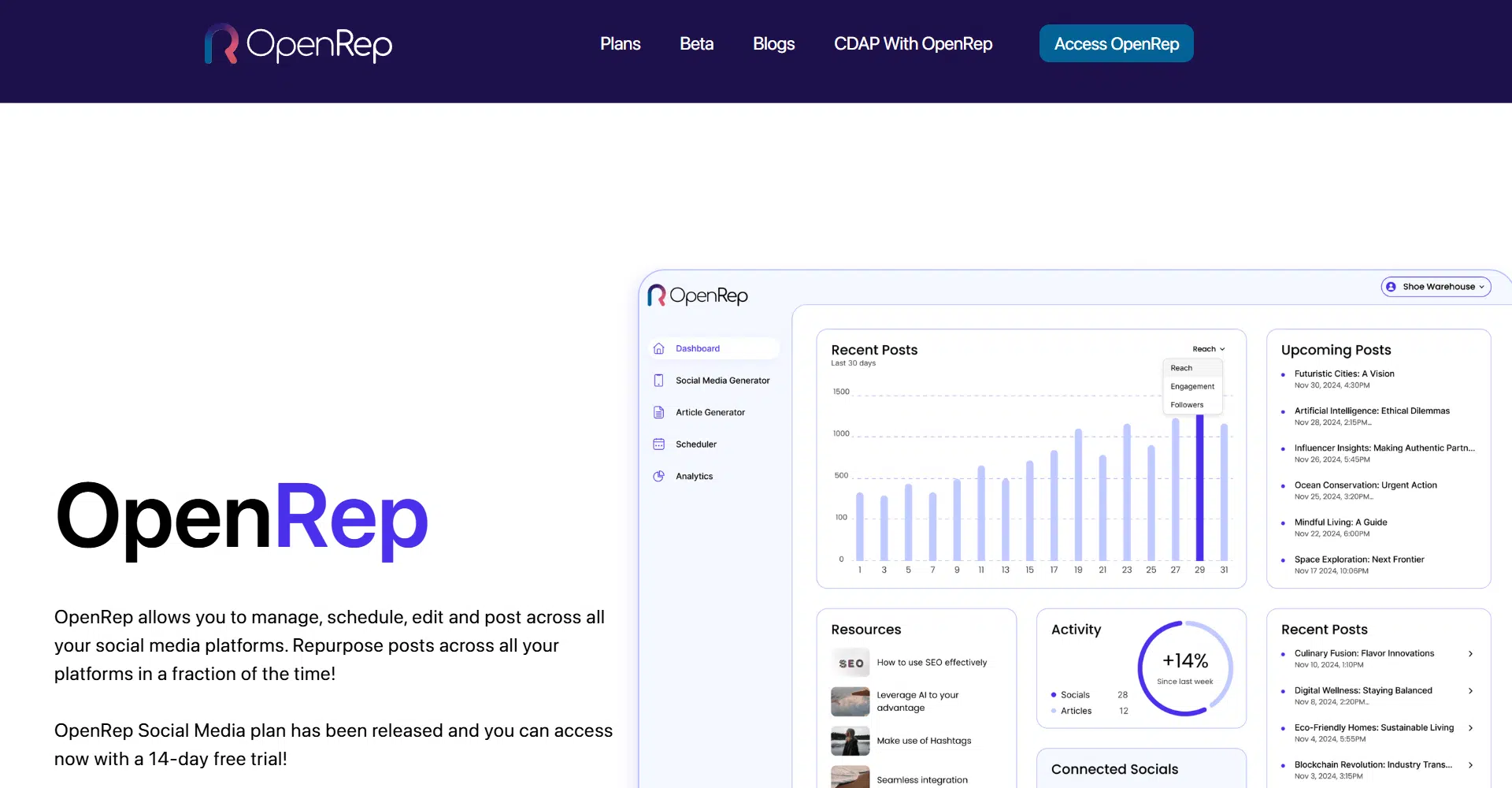Viewport: 1512px width, 788px height.
Task: Click the OpenRep logo in header
Action: click(x=298, y=44)
